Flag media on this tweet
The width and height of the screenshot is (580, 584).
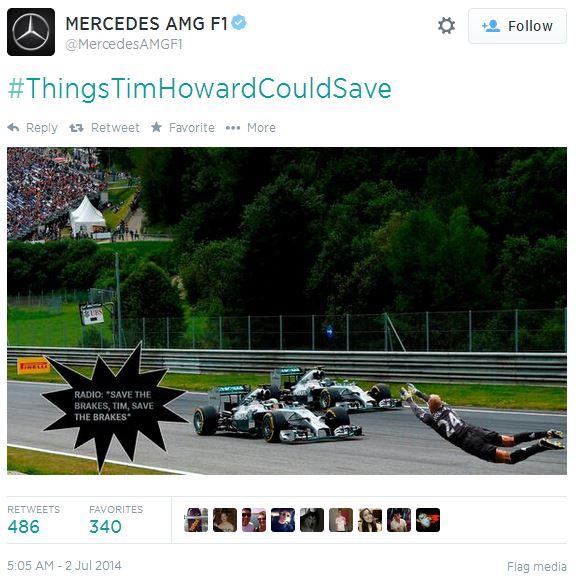pyautogui.click(x=537, y=566)
